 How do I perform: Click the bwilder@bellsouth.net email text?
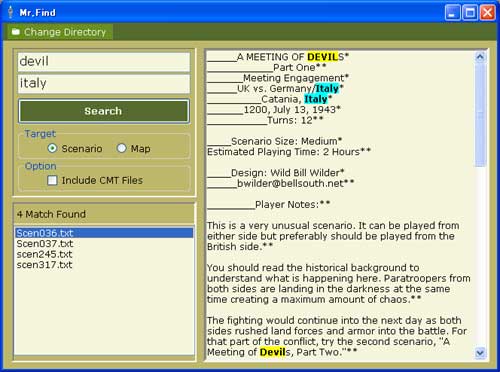(x=290, y=183)
